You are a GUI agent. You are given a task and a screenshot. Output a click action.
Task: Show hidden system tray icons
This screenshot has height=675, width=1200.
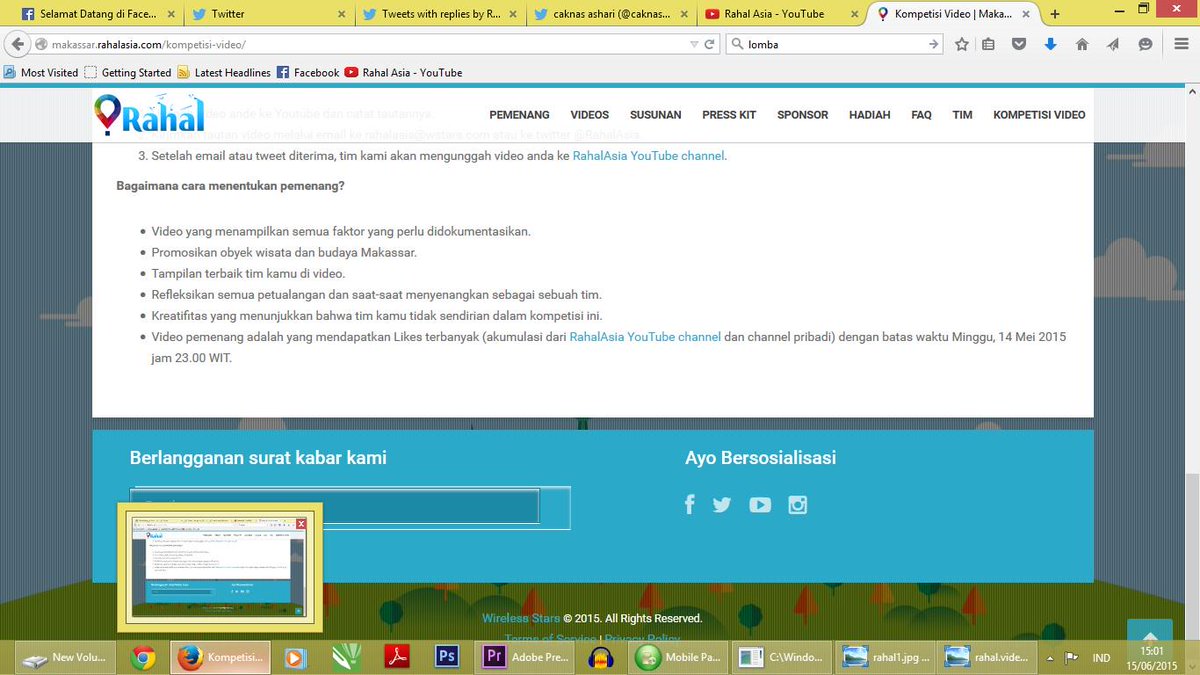tap(1052, 658)
